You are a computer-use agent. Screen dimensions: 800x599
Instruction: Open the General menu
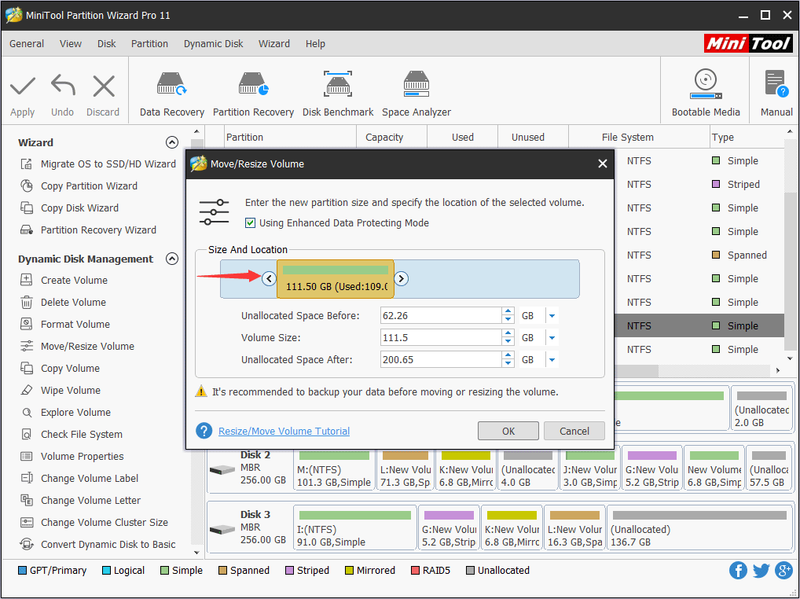pos(27,44)
